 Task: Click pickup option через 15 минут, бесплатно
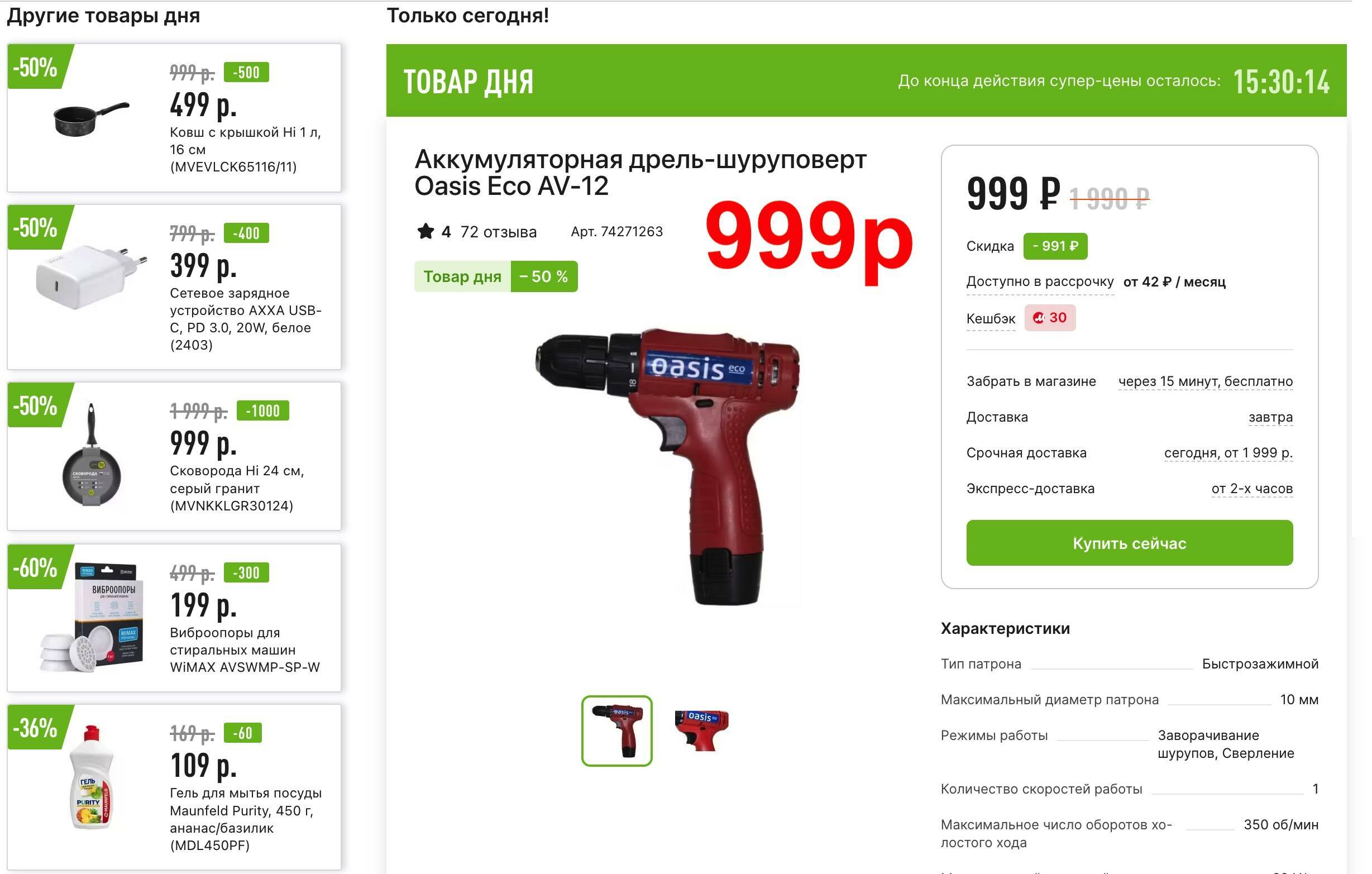[x=1205, y=381]
